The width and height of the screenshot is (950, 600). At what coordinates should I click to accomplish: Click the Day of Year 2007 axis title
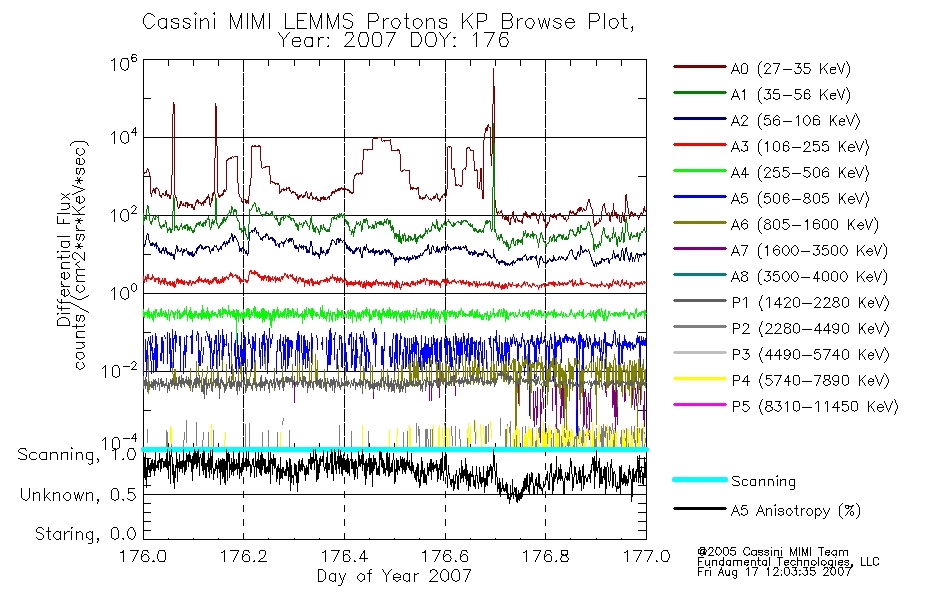point(394,575)
